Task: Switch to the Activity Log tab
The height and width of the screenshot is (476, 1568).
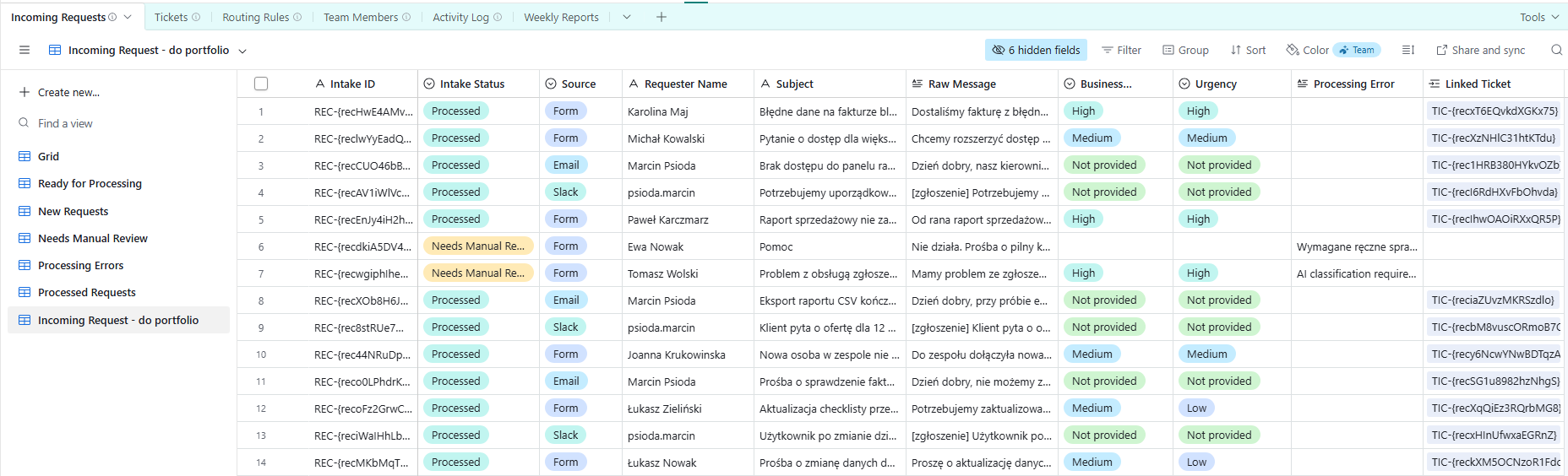Action: tap(460, 17)
